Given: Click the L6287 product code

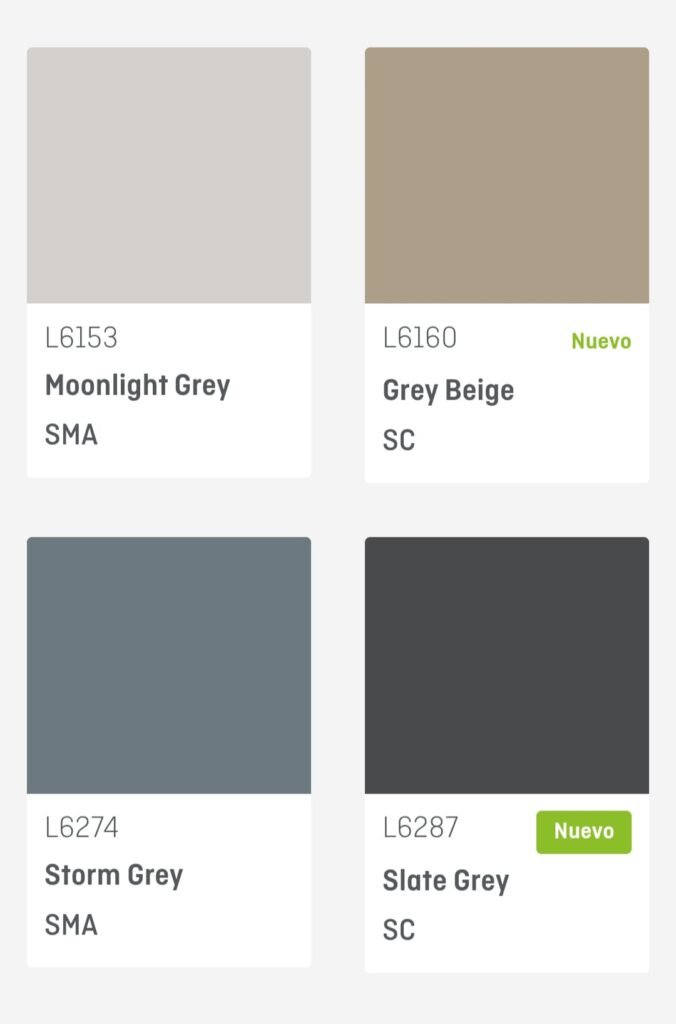Looking at the screenshot, I should pyautogui.click(x=421, y=827).
